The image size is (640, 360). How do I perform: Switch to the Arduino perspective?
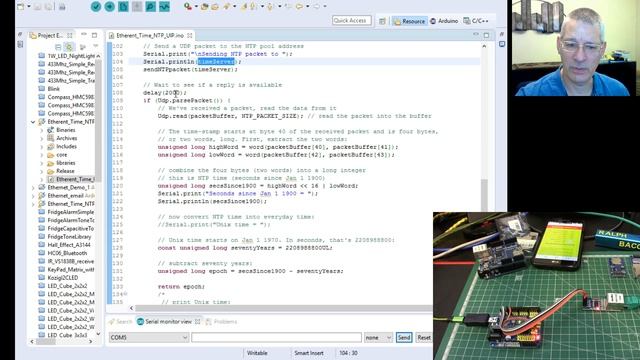[x=444, y=21]
